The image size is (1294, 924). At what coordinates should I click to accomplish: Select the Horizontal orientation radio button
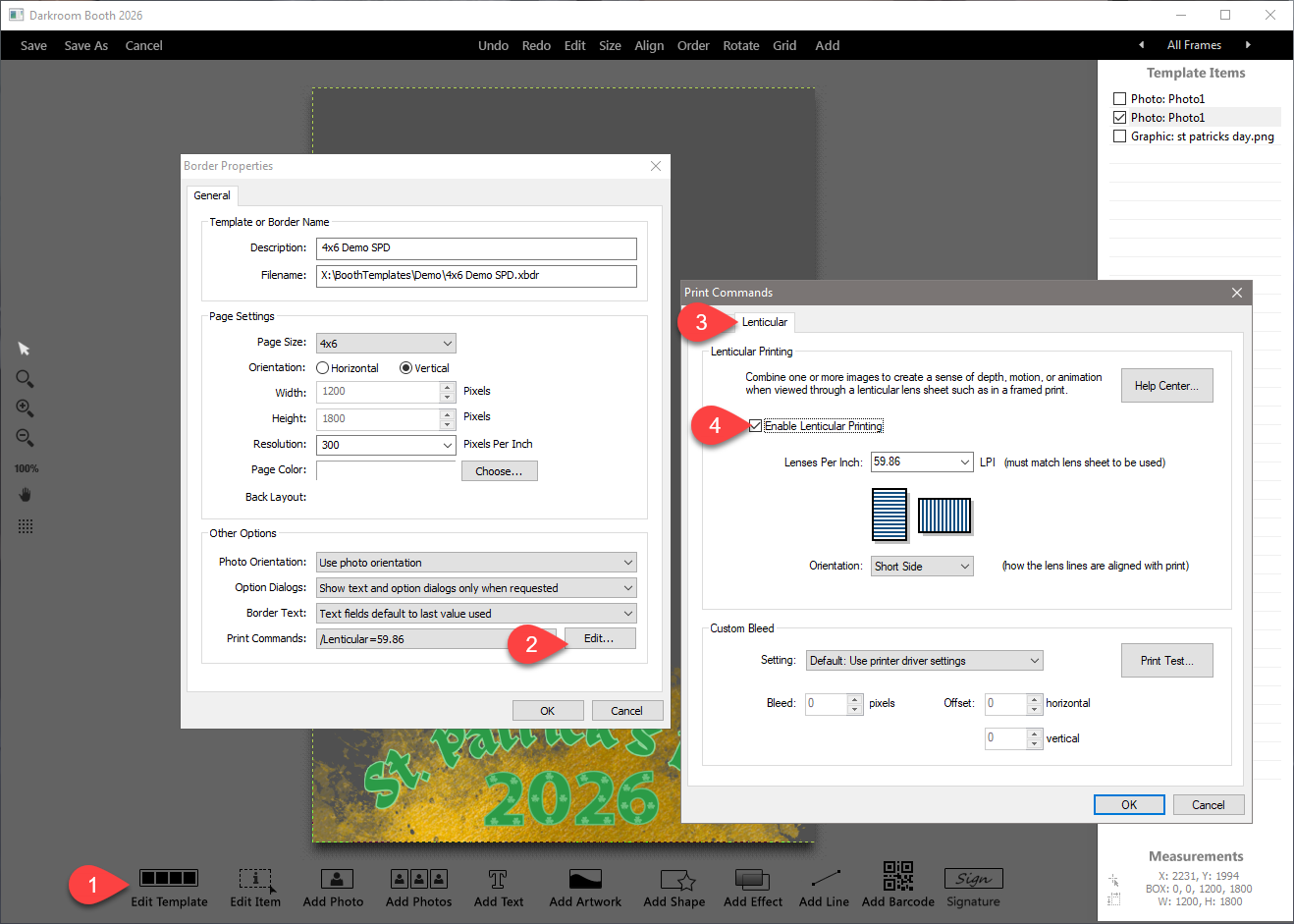point(323,368)
